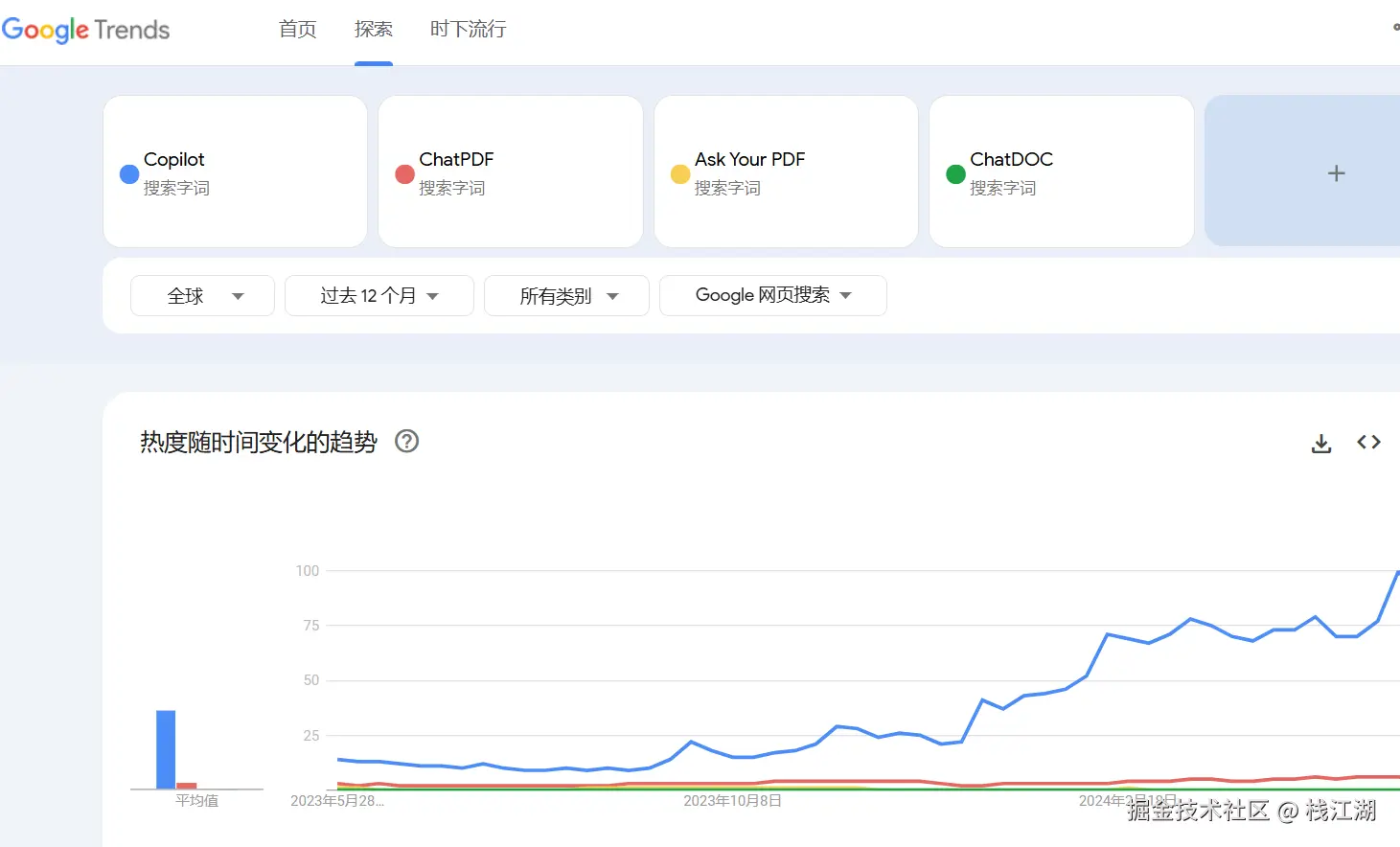Viewport: 1400px width, 847px height.
Task: Expand the 全球 region dropdown
Action: tap(202, 296)
